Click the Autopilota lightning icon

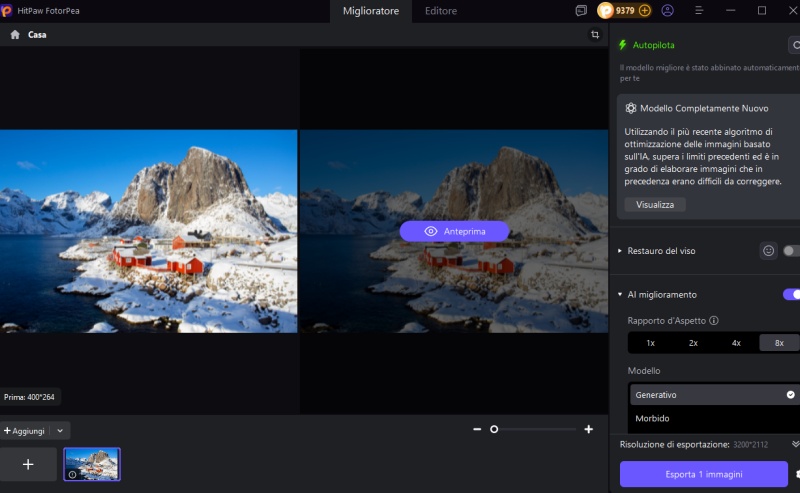pyautogui.click(x=622, y=45)
